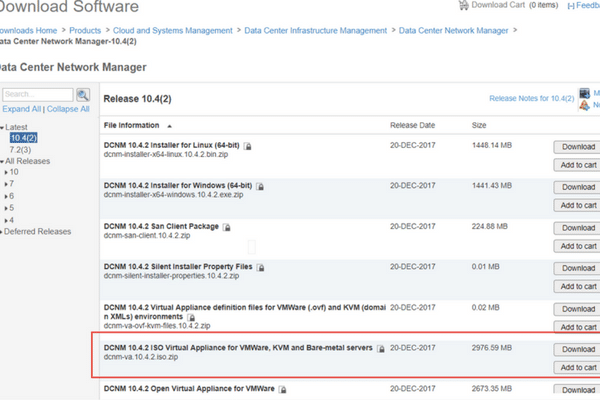Click lock icon beside Virtual Appliance definition files
This screenshot has width=600, height=400.
[x=191, y=317]
